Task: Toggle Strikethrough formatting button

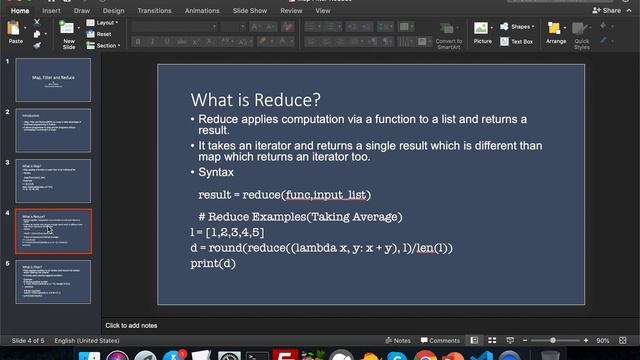Action: click(x=182, y=42)
